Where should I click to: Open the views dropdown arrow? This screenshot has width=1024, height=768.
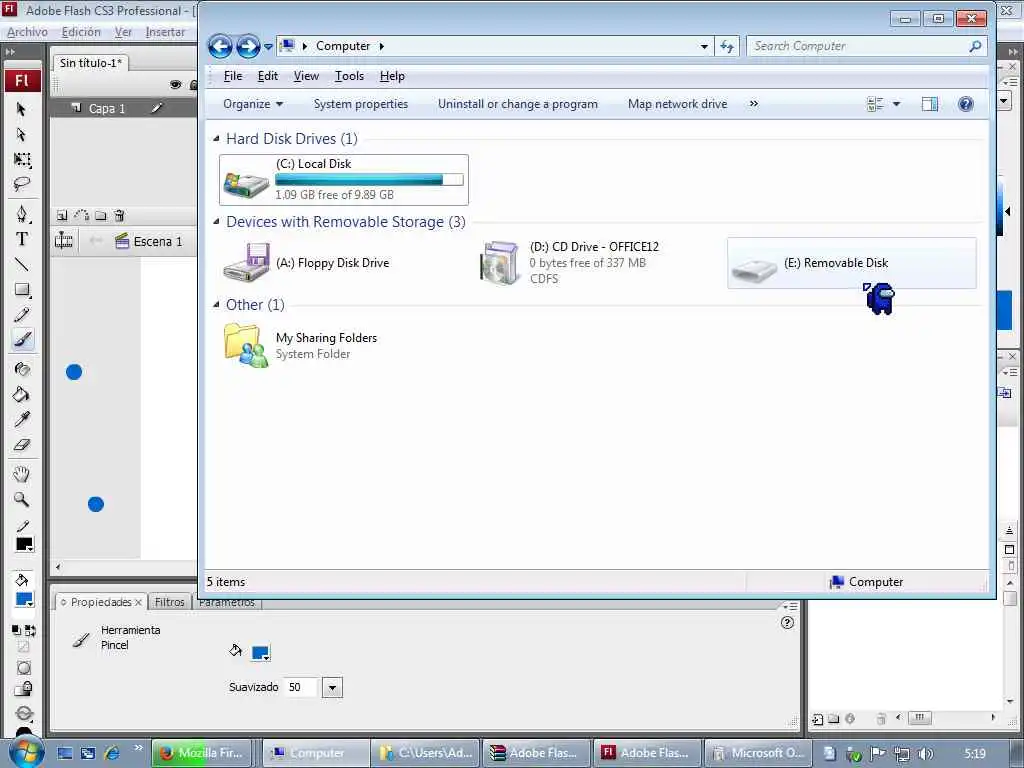(x=897, y=104)
